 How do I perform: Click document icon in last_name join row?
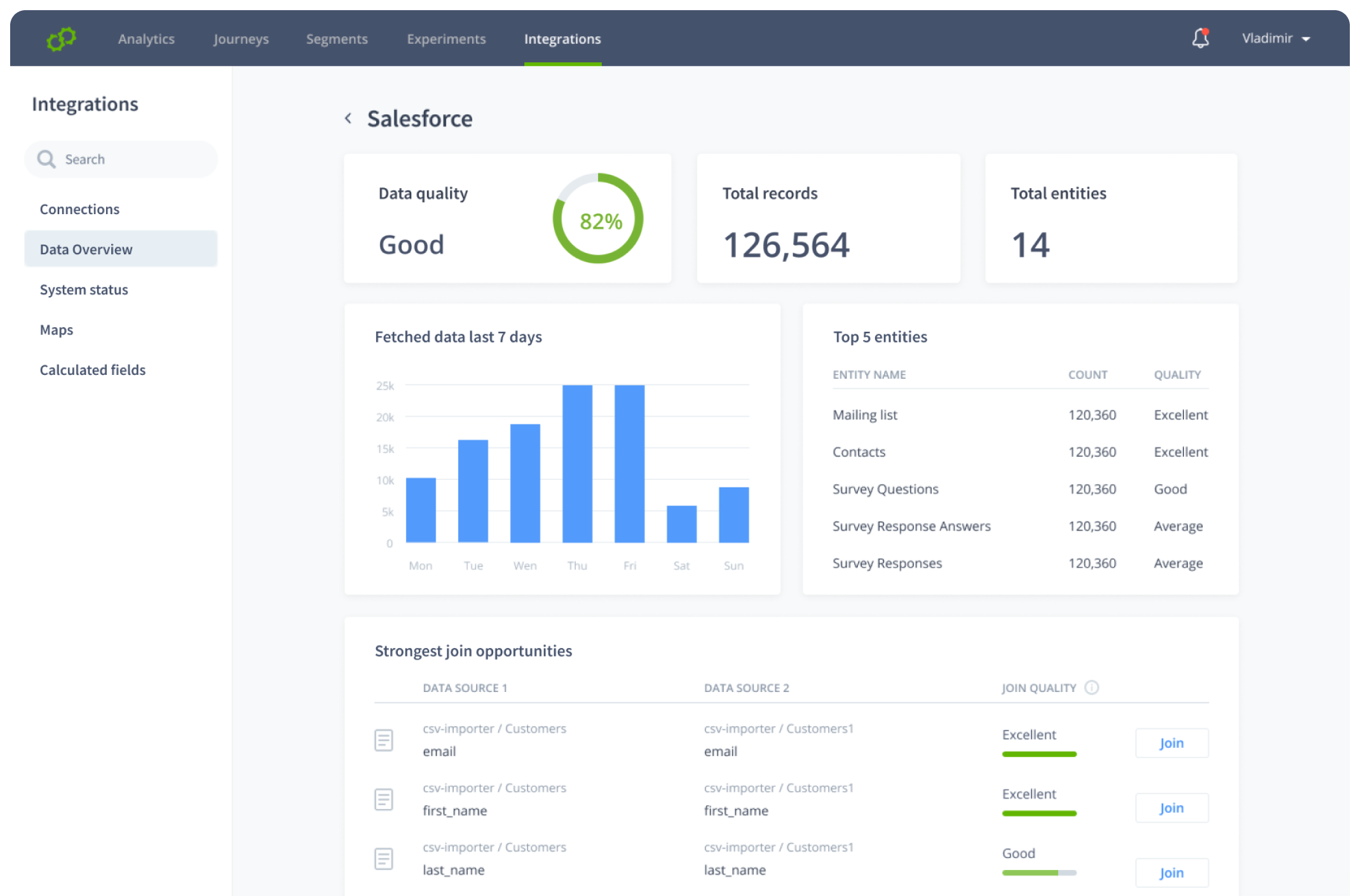pos(384,859)
